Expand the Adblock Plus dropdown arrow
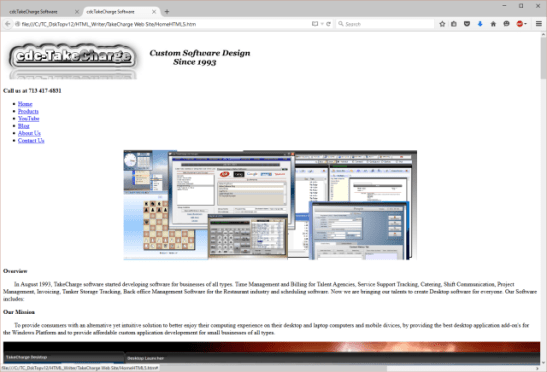Image resolution: width=547 pixels, height=372 pixels. tap(525, 24)
